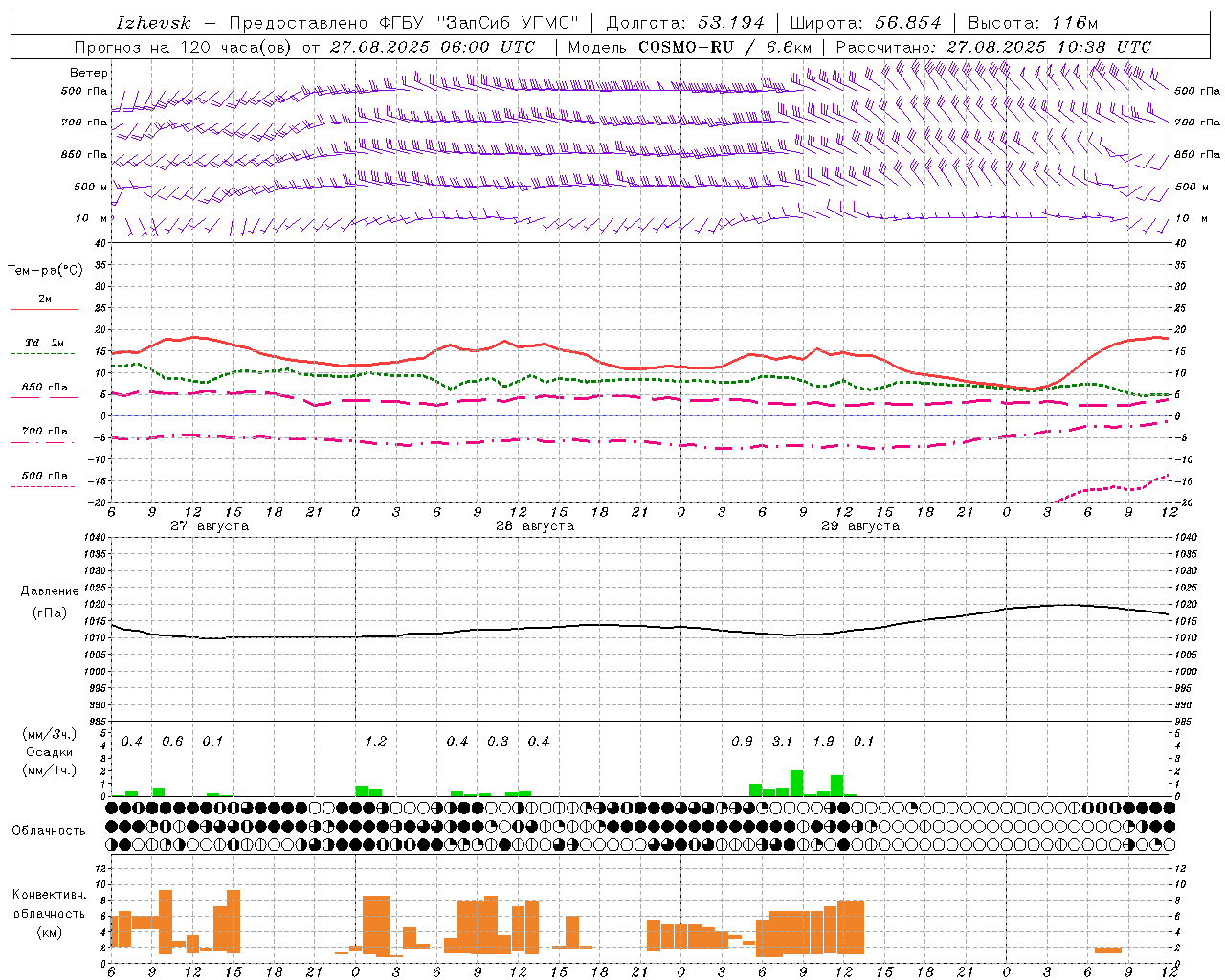Click the '(км)' convective cloud unit label
Viewport: 1225px width, 980px height.
[50, 932]
